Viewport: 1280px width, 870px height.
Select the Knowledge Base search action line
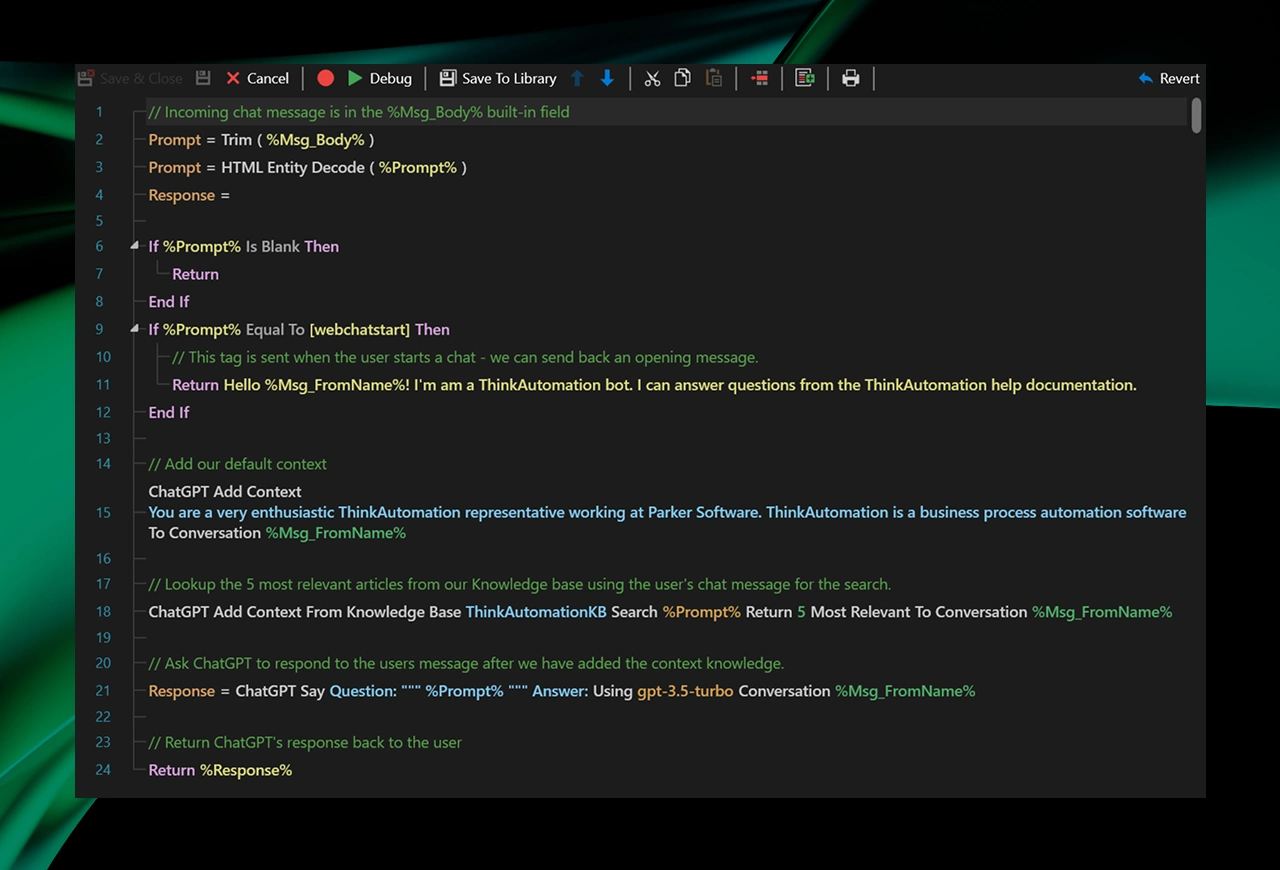[660, 612]
